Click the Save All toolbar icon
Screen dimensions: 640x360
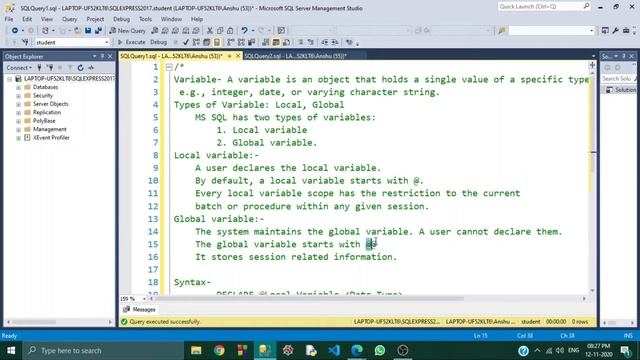pos(98,31)
